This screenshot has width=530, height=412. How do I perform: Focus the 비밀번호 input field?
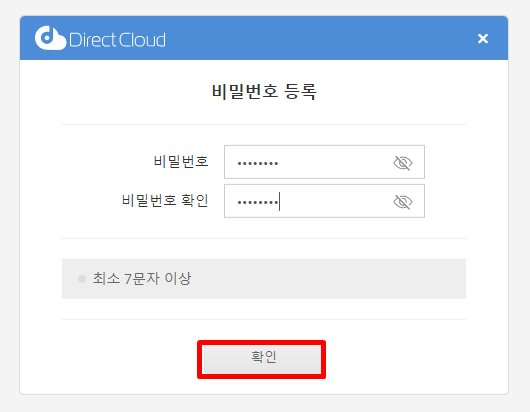point(324,162)
